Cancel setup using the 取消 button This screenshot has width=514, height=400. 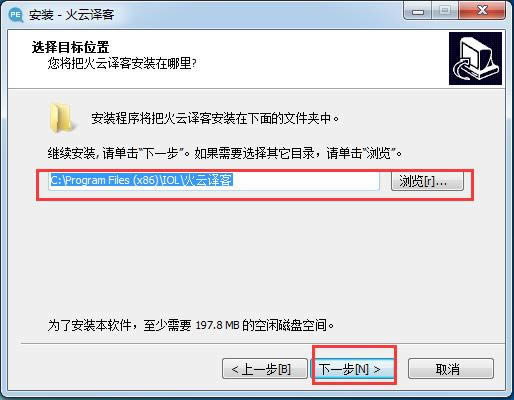point(451,369)
